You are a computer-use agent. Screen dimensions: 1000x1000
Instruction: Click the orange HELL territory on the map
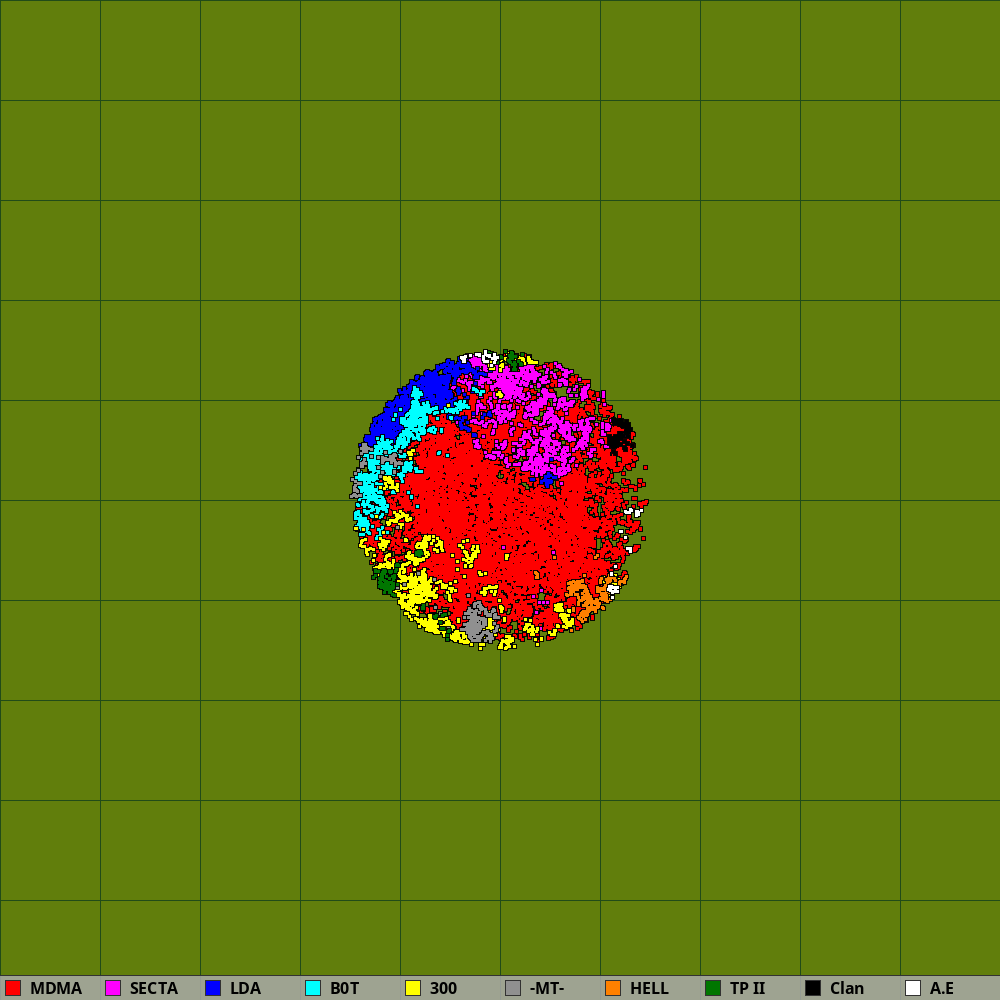point(585,598)
